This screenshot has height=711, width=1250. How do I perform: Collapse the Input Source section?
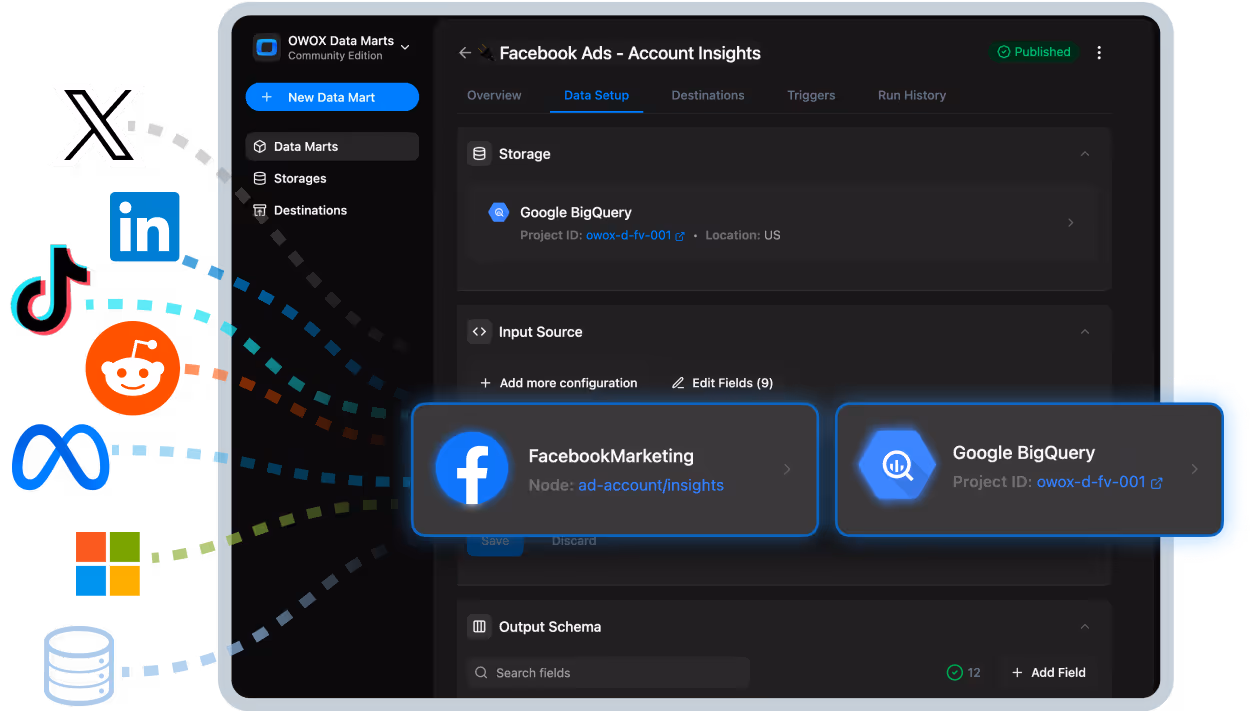[x=1085, y=332]
